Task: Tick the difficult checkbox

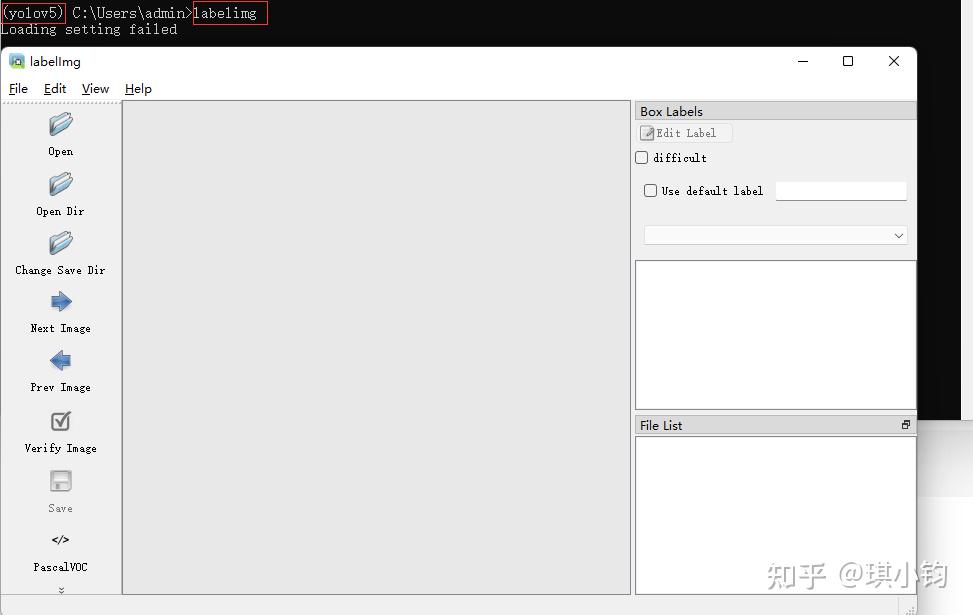Action: 642,158
